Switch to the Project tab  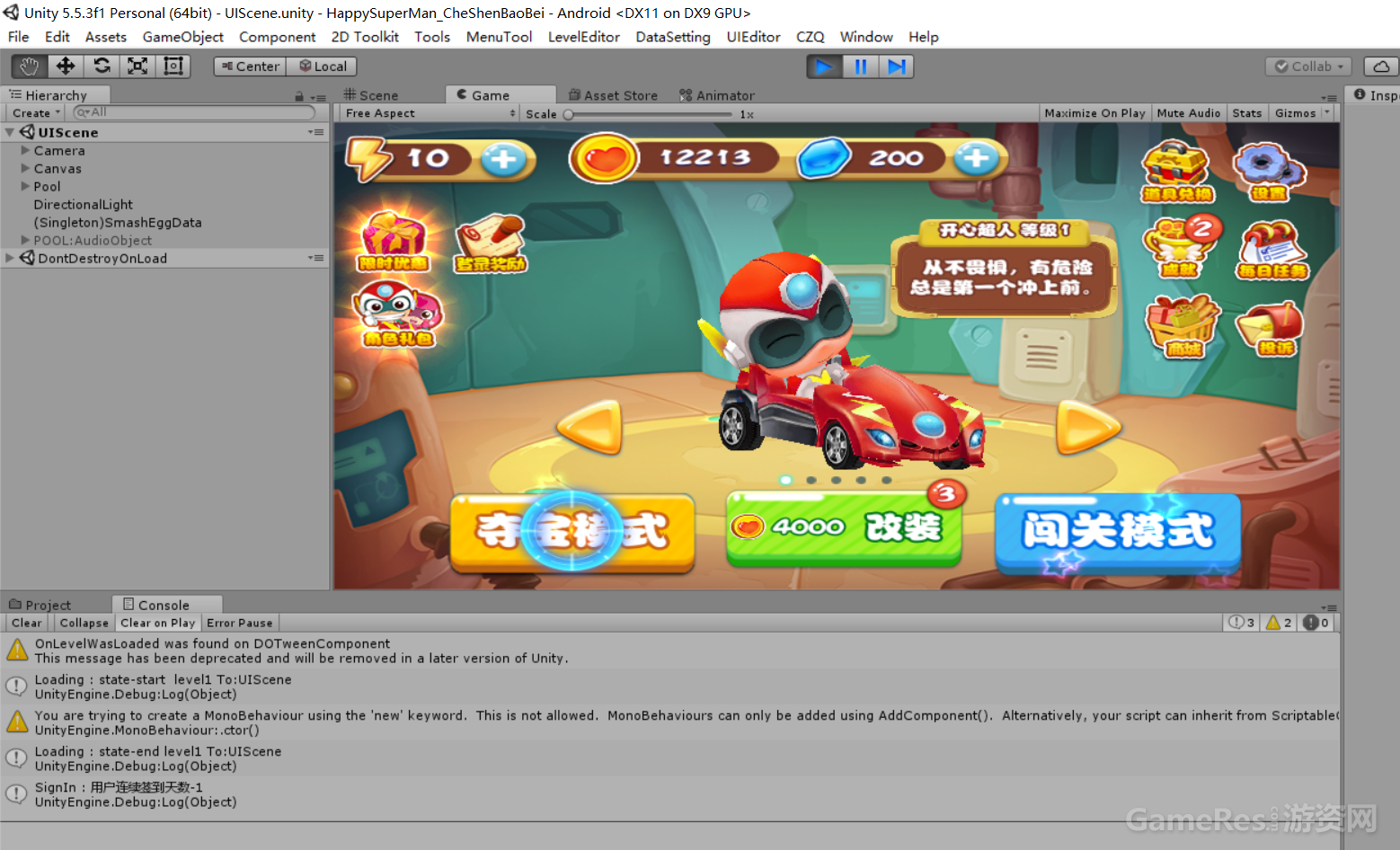pyautogui.click(x=40, y=605)
